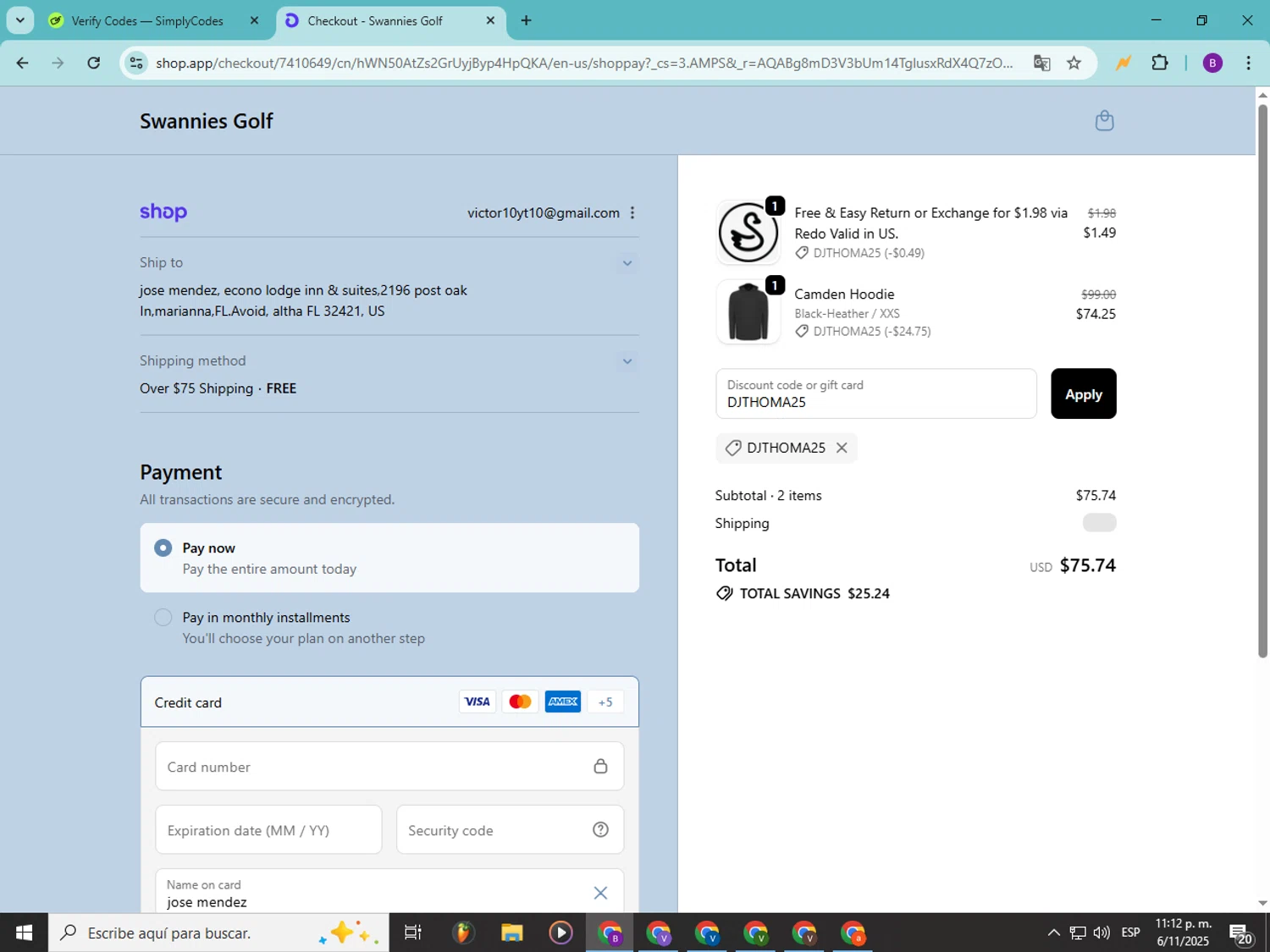Click the American Express logo
Viewport: 1270px width, 952px height.
click(563, 702)
